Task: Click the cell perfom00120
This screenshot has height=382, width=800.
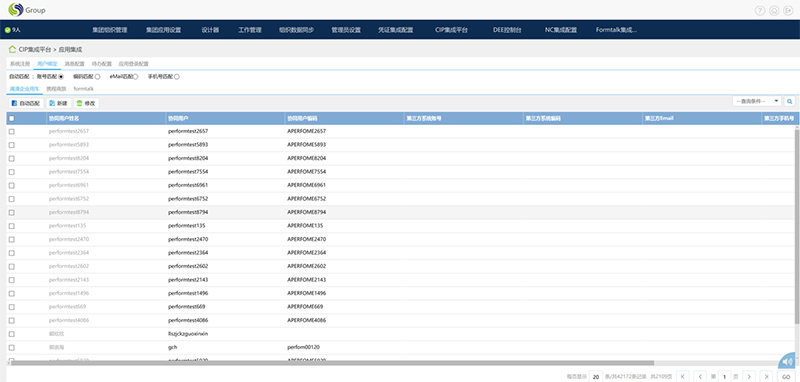Action: tap(303, 347)
